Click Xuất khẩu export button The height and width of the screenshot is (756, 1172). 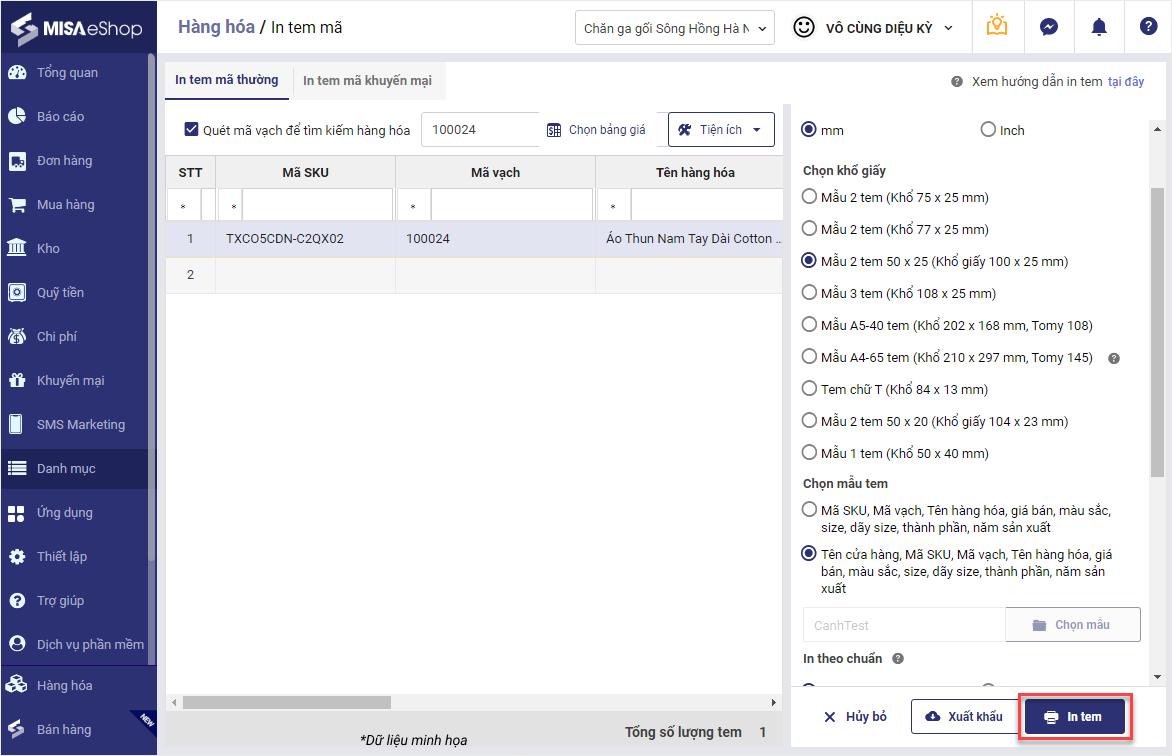click(964, 716)
